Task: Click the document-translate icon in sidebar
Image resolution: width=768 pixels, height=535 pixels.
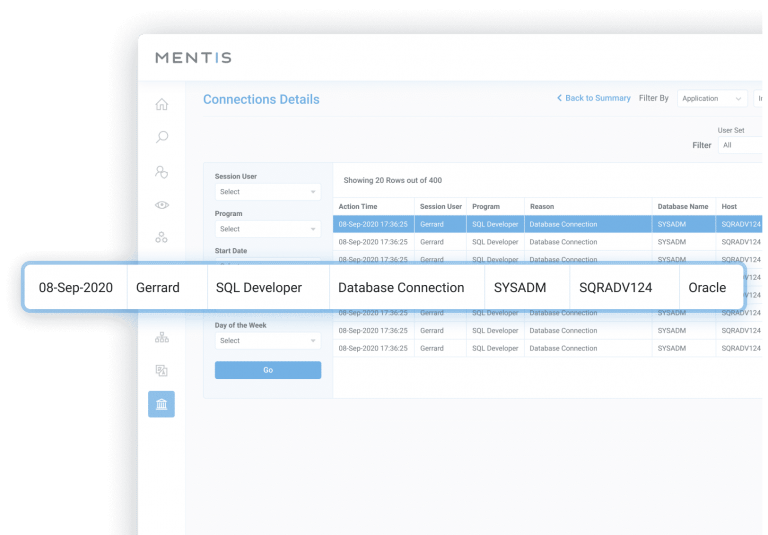Action: tap(161, 371)
